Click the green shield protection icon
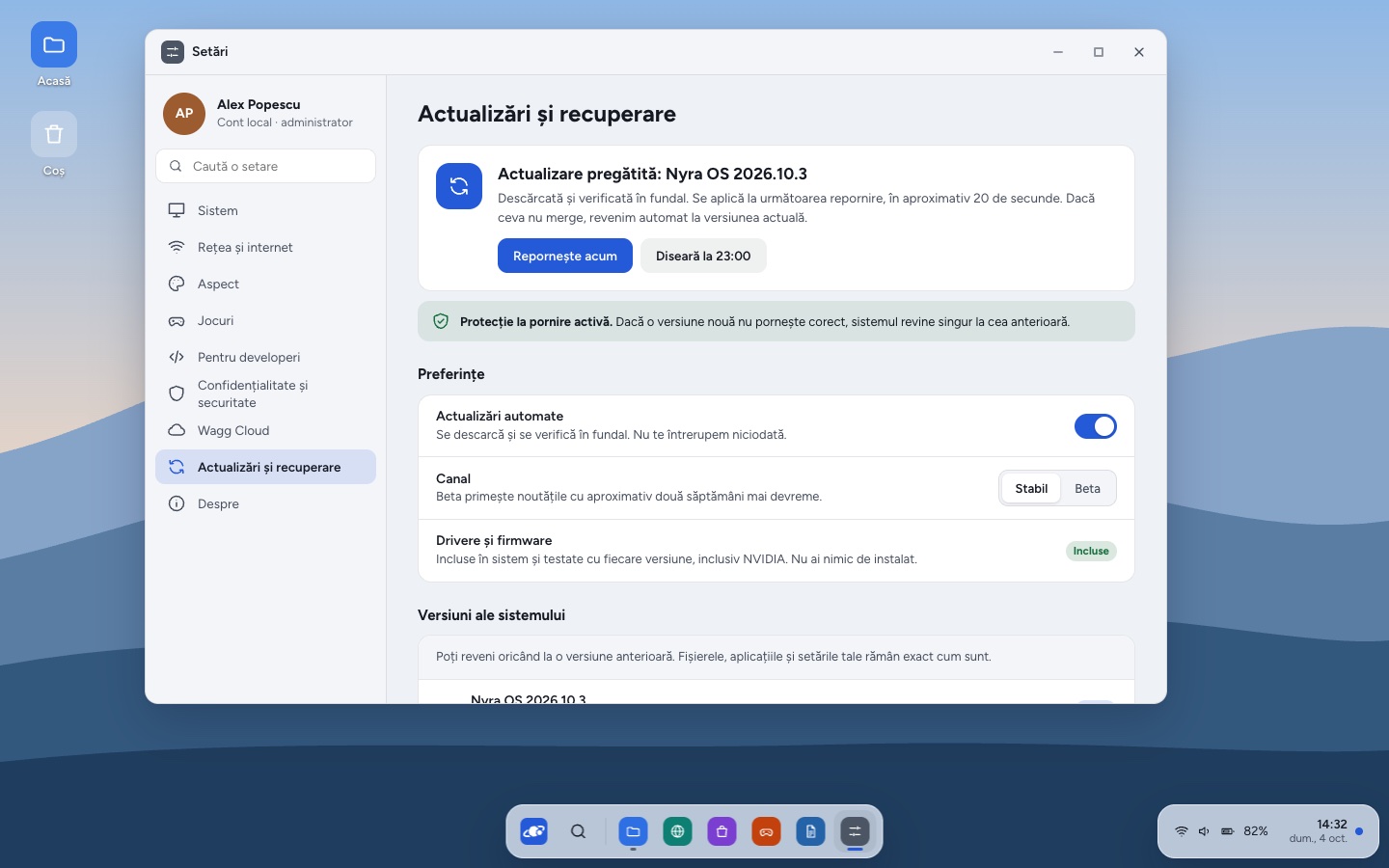 point(441,322)
